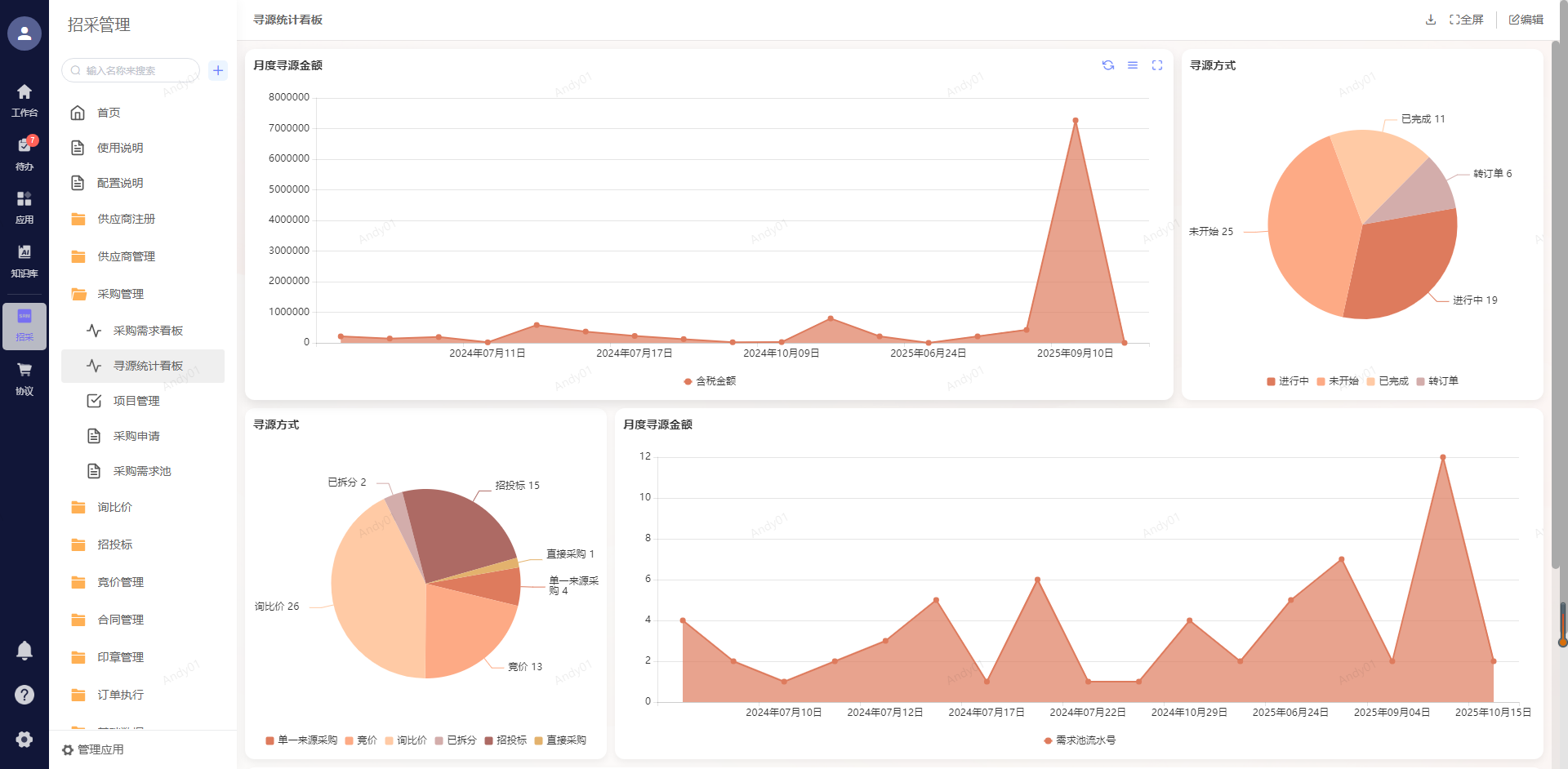Open the list menu icon on 月度寻源金额 chart
1568x769 pixels.
click(x=1132, y=65)
